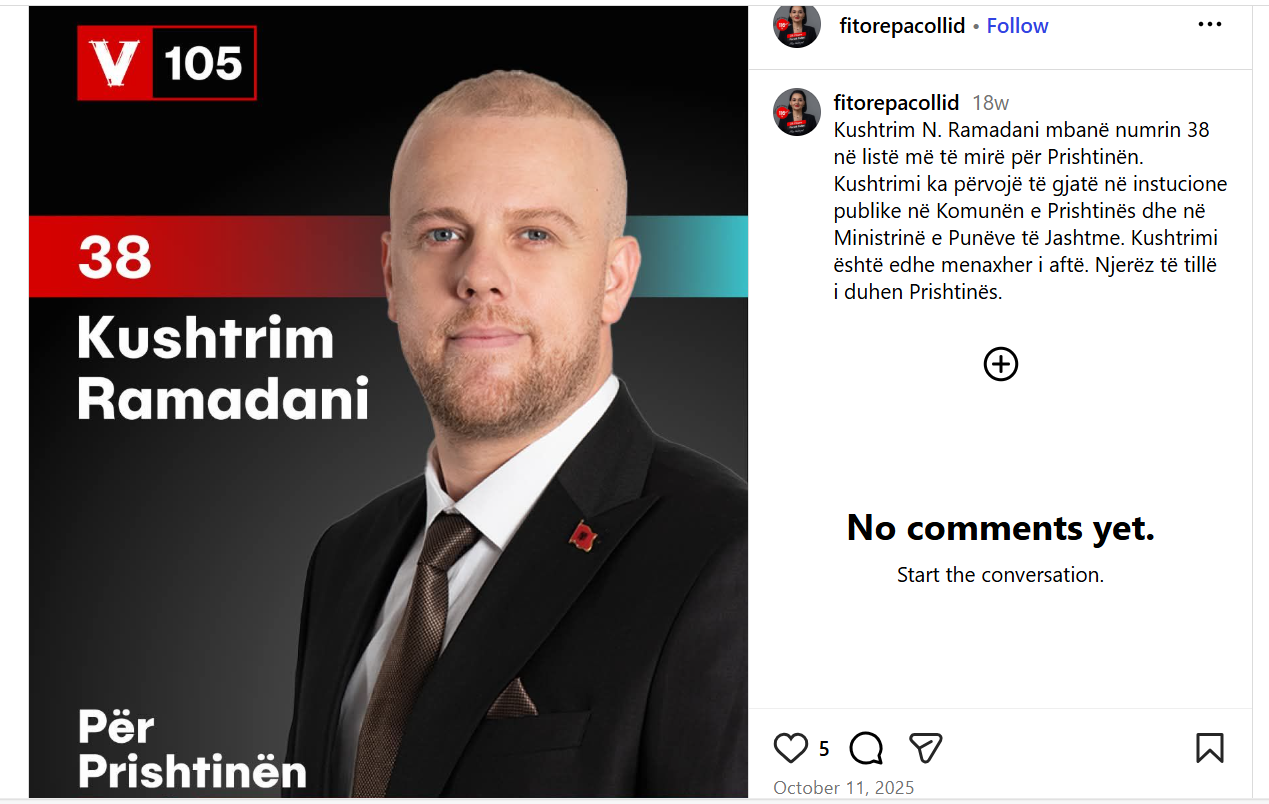Share the post via paper plane icon
This screenshot has width=1269, height=804.
[926, 748]
